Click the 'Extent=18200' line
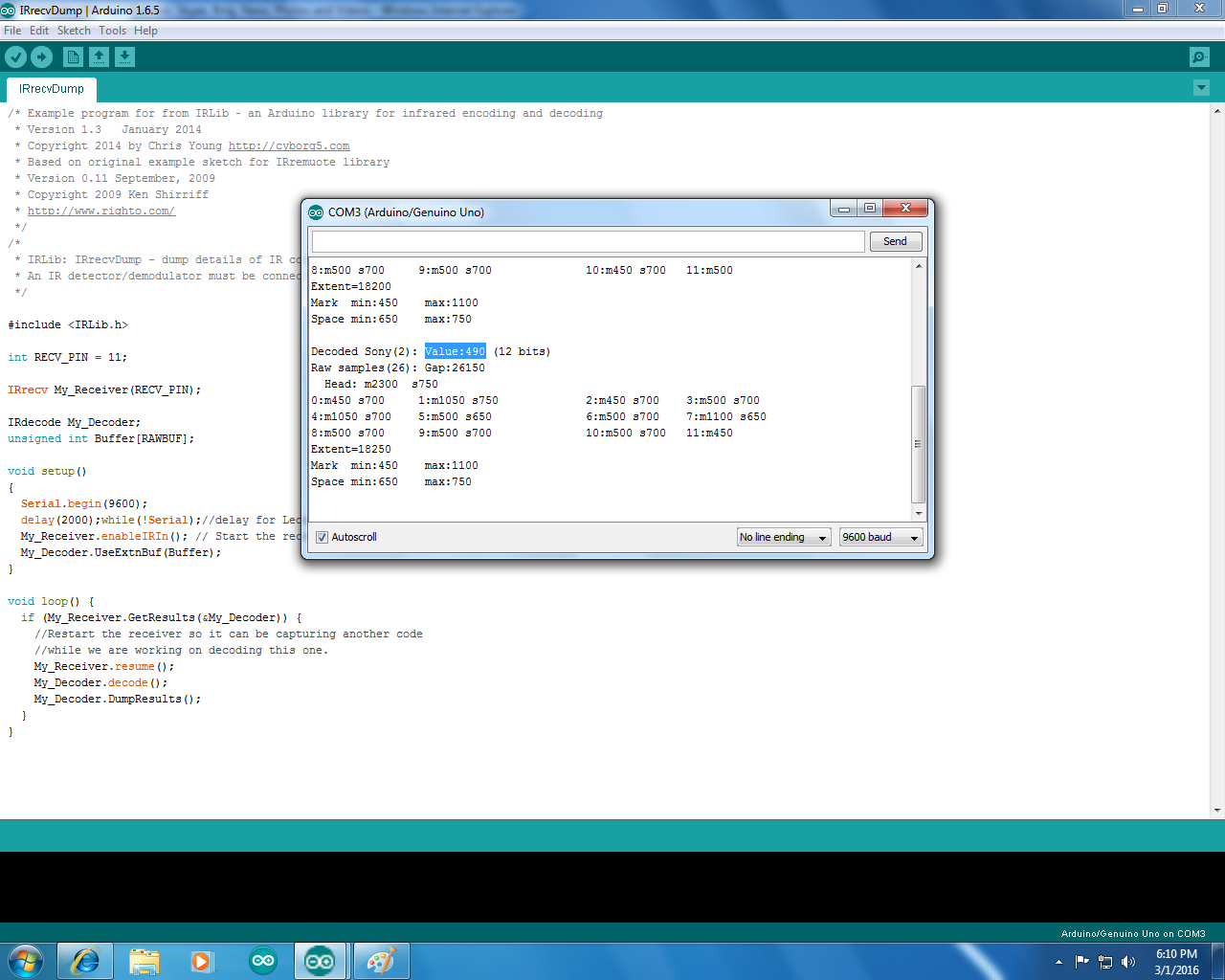Screen dimensions: 1225x980 351,287
